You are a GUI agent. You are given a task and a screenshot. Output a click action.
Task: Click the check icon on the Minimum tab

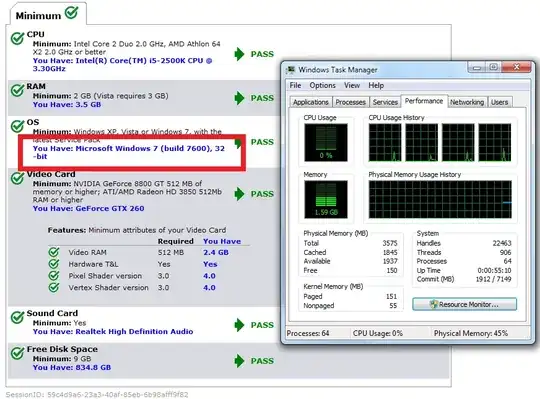click(x=71, y=13)
